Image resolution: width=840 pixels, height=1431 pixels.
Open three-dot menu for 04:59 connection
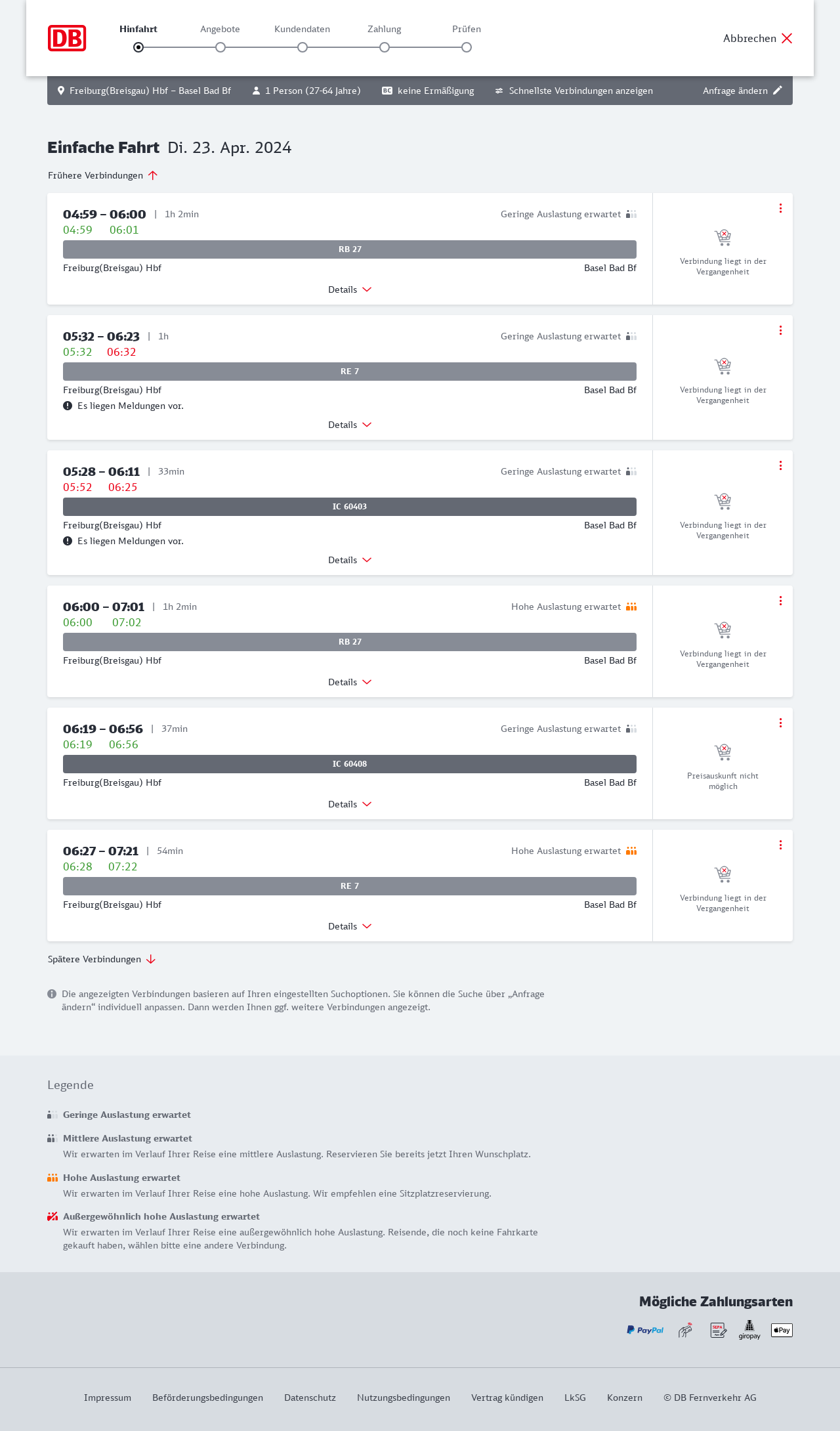780,208
